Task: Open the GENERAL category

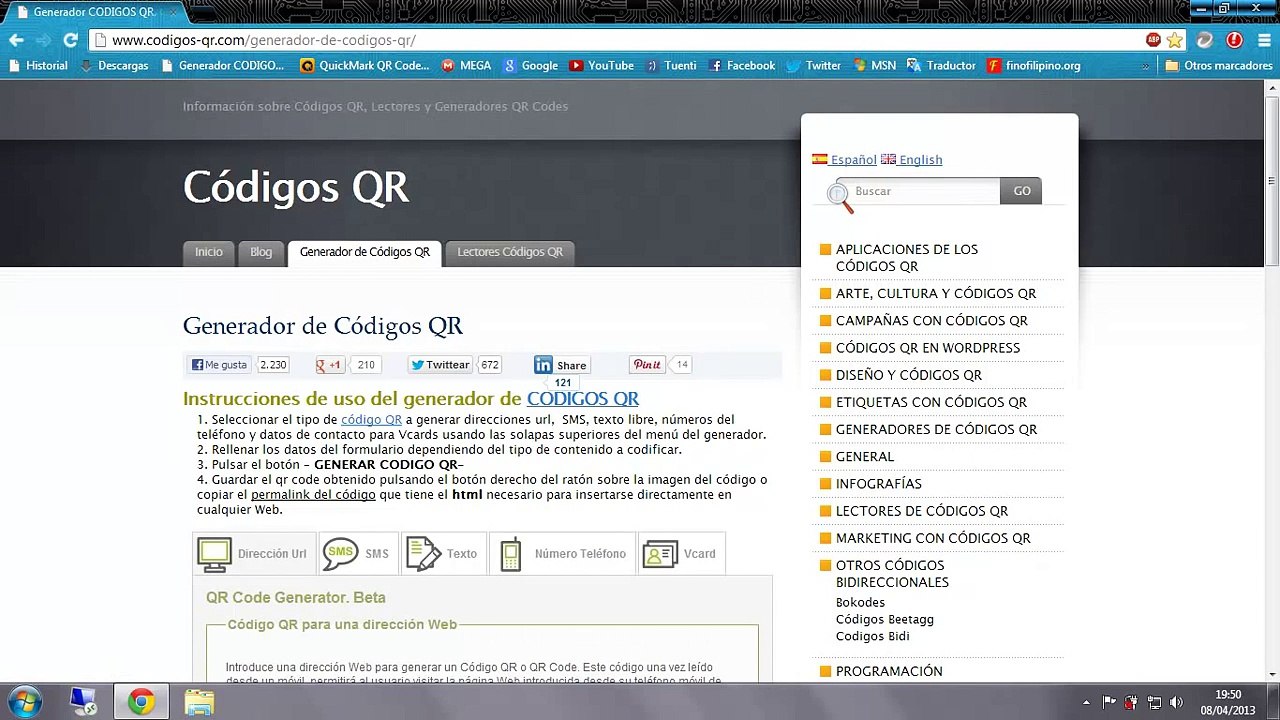Action: [865, 457]
